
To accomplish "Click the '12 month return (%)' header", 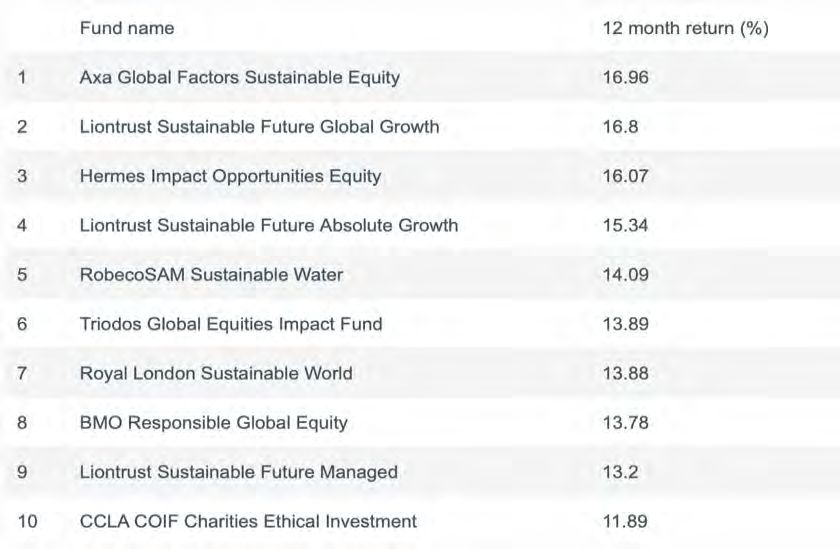I will [686, 28].
